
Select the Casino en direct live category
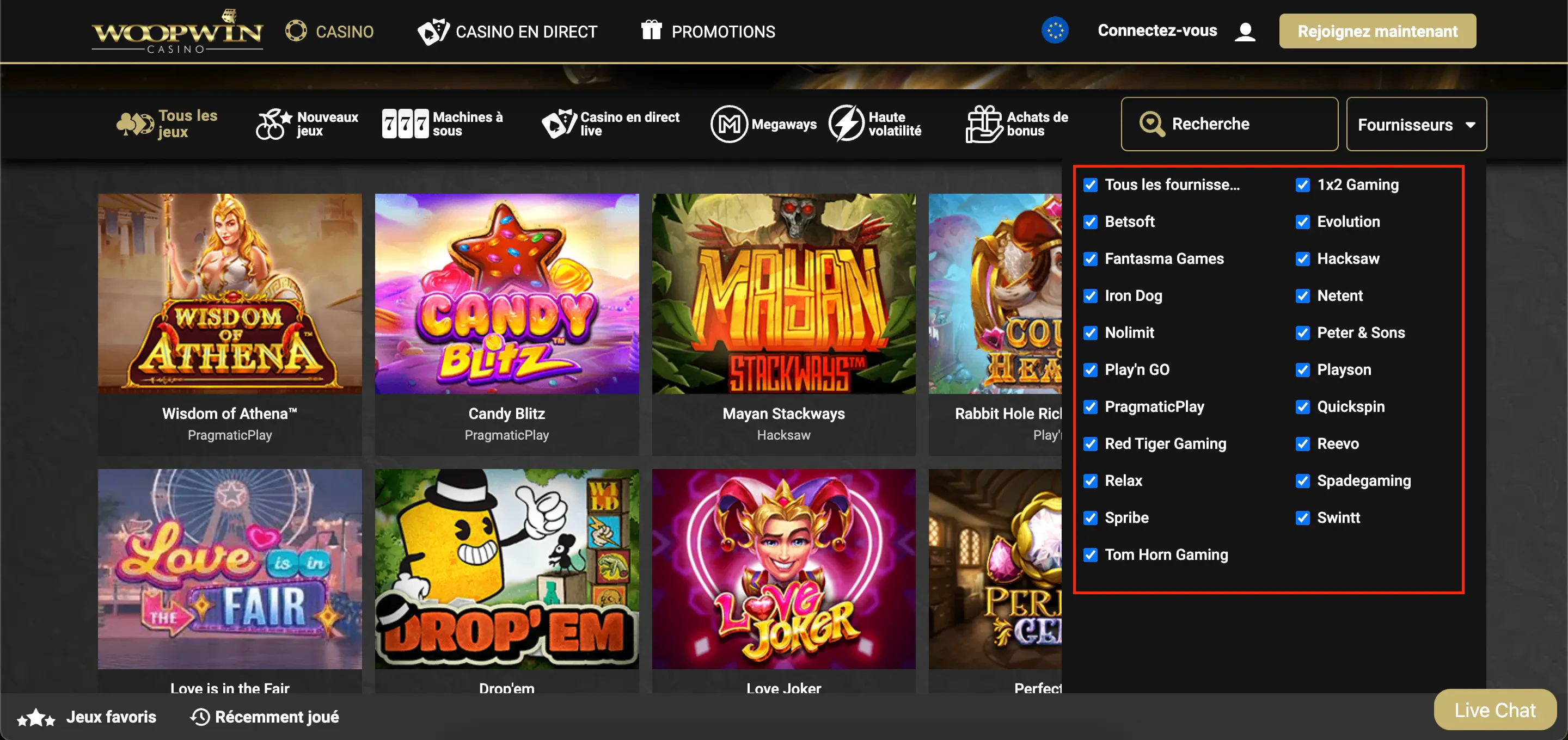pos(611,124)
